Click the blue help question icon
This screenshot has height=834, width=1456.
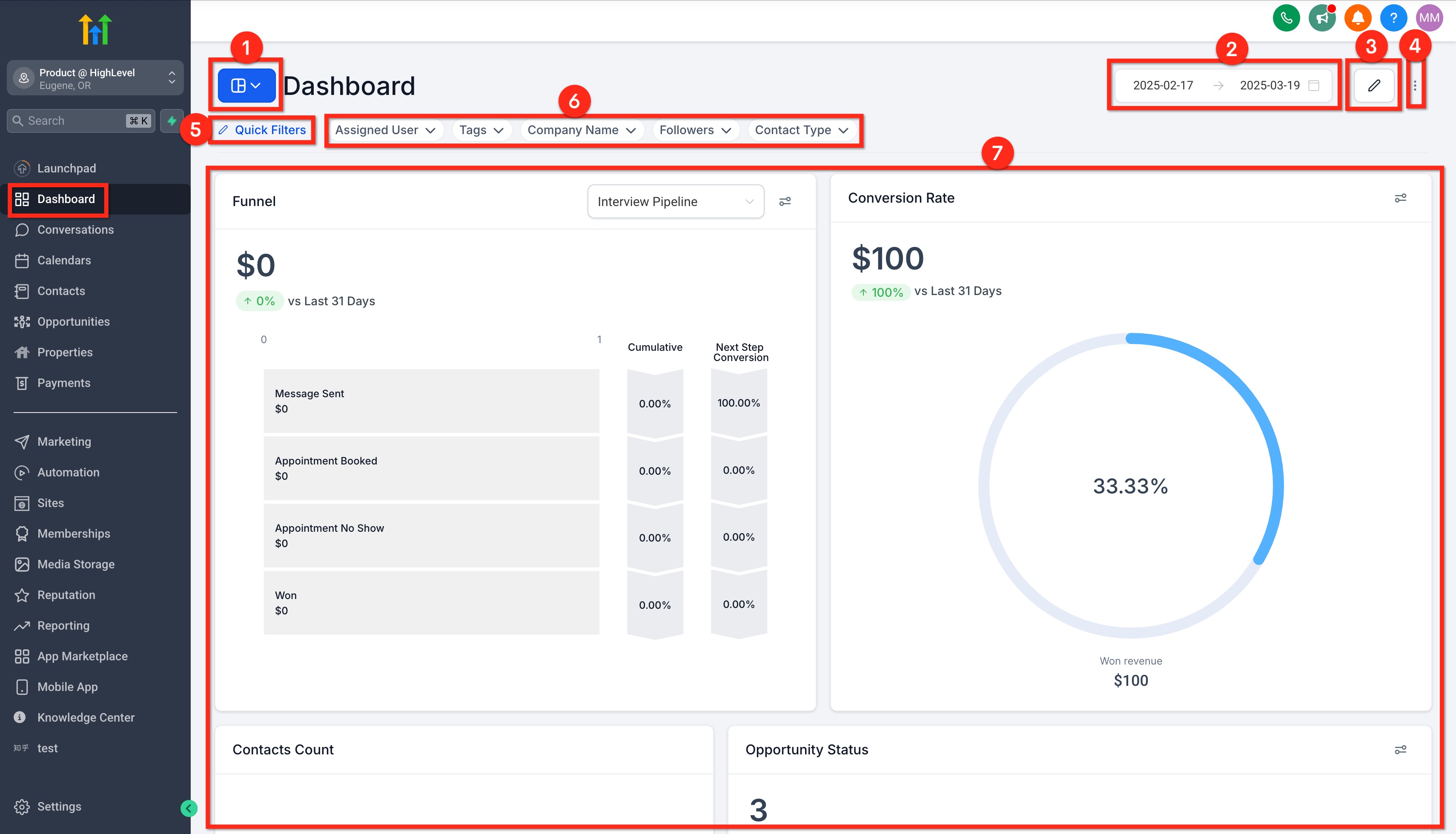click(1393, 18)
